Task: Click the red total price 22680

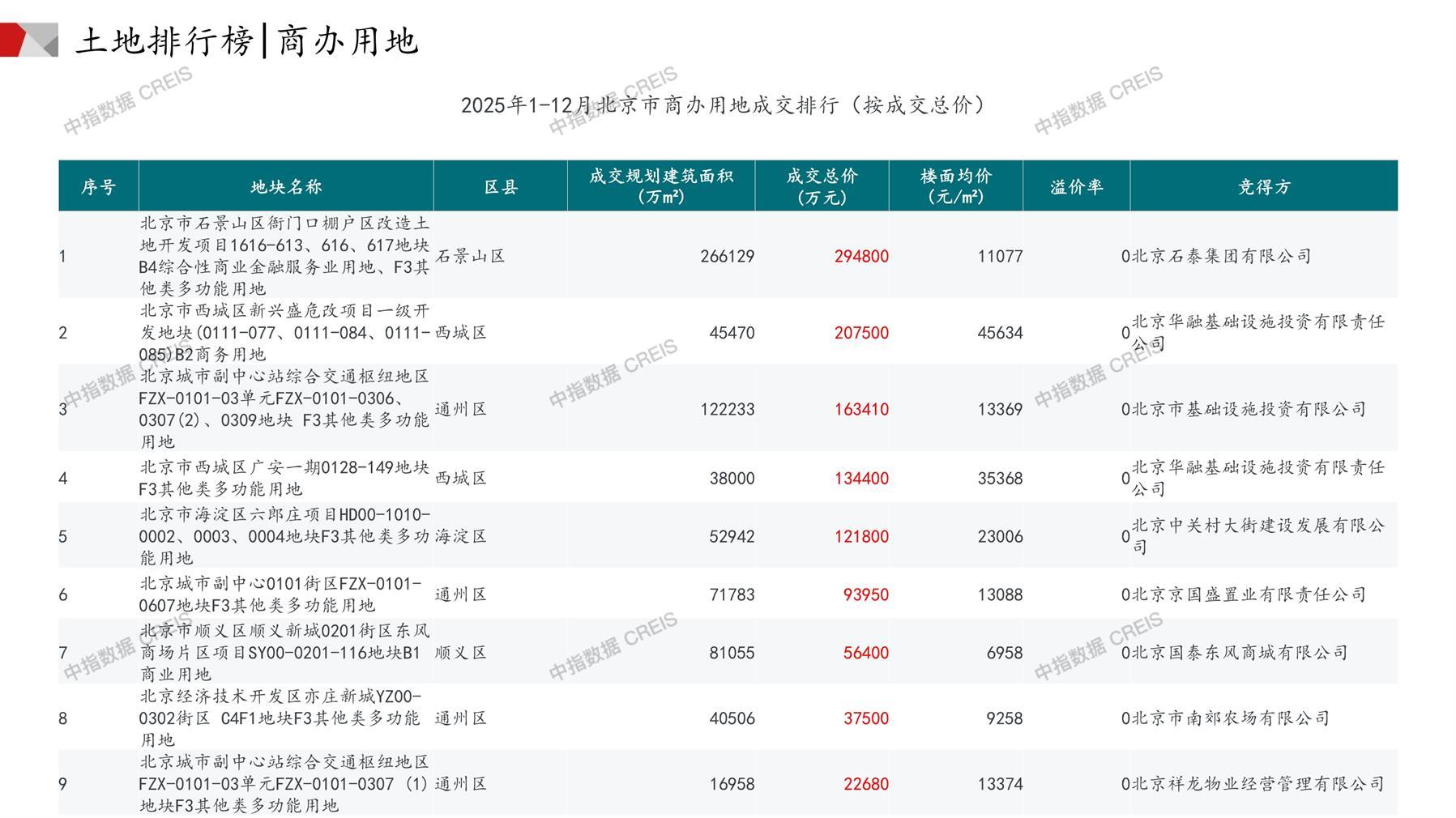Action: click(865, 784)
